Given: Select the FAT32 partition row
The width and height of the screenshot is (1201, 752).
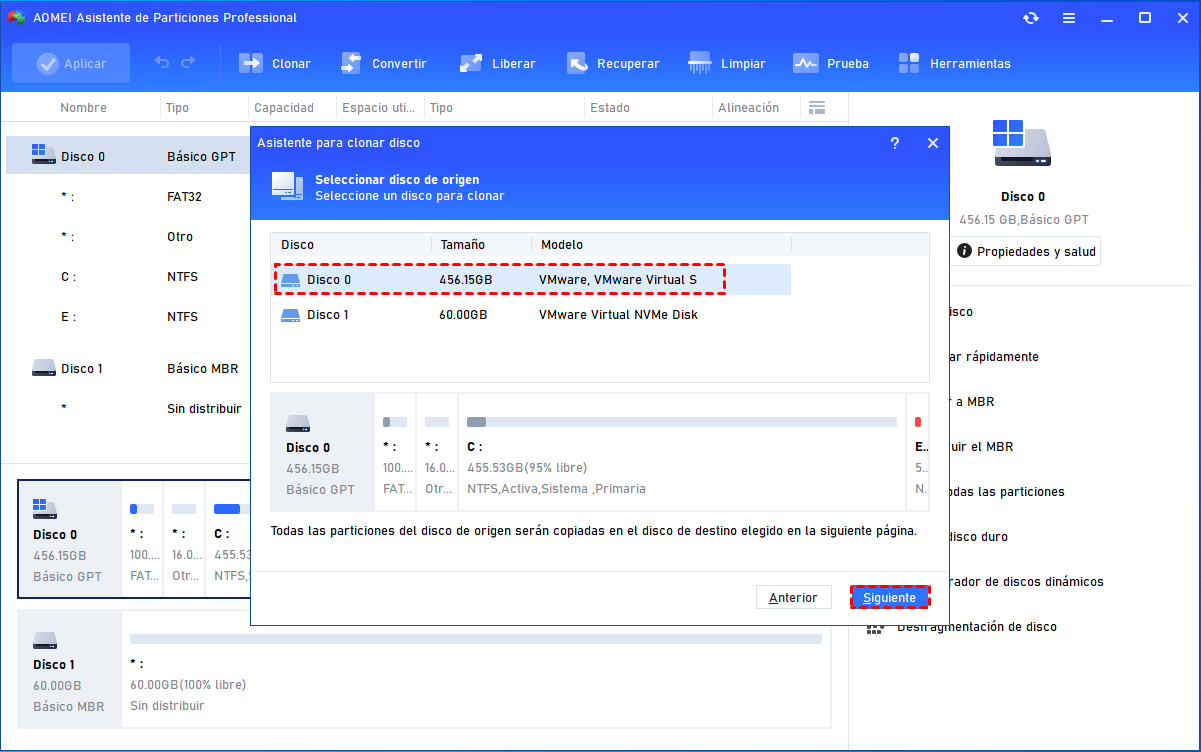Looking at the screenshot, I should [x=128, y=197].
